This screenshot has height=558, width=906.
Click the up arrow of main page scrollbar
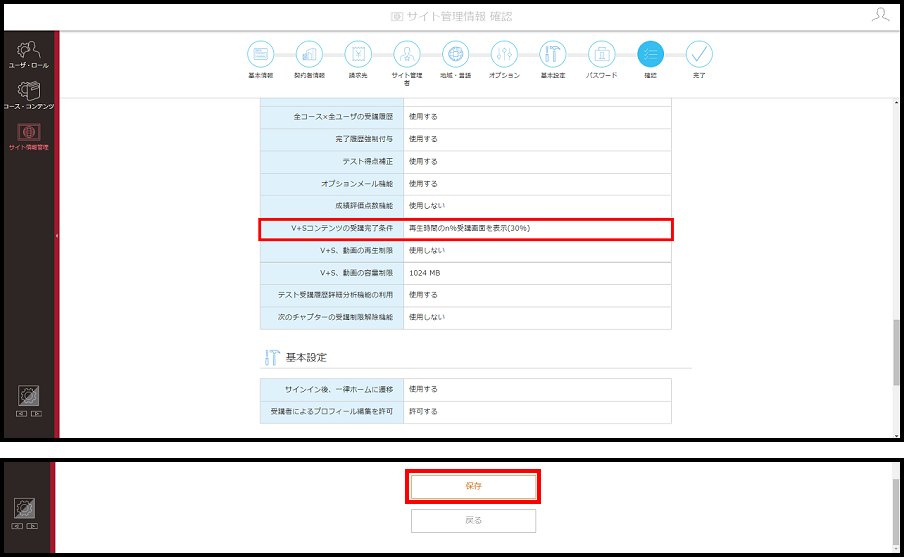click(x=896, y=103)
